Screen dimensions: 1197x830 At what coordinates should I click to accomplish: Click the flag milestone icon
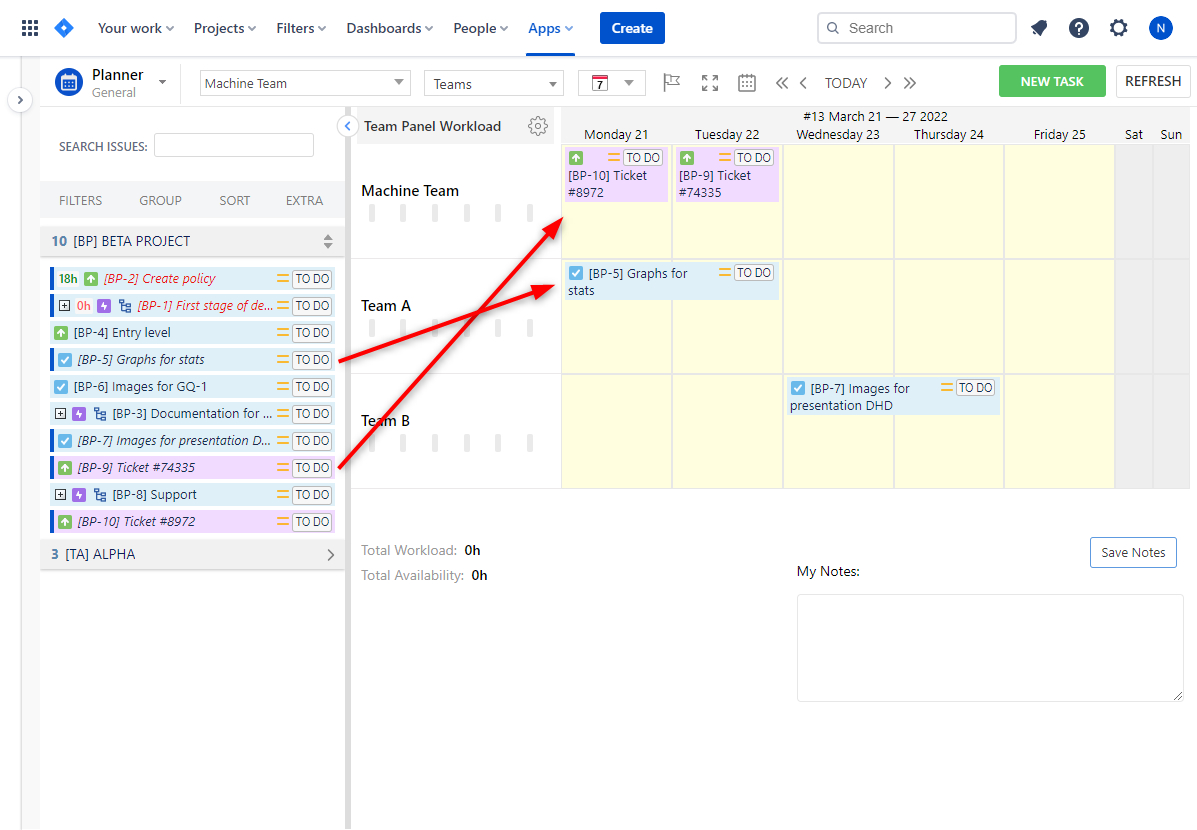[671, 83]
